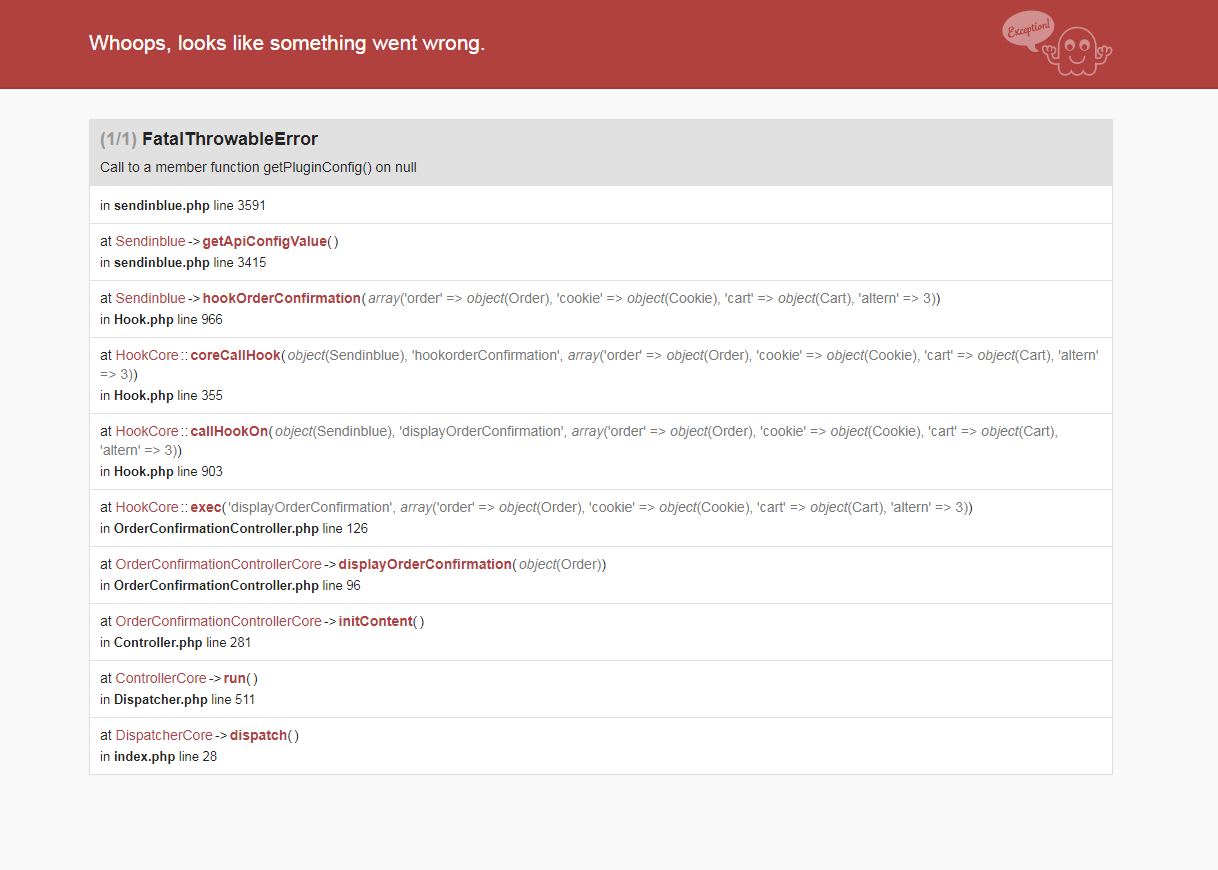
Task: Click 'Controller.php line 281' text
Action: tap(182, 643)
